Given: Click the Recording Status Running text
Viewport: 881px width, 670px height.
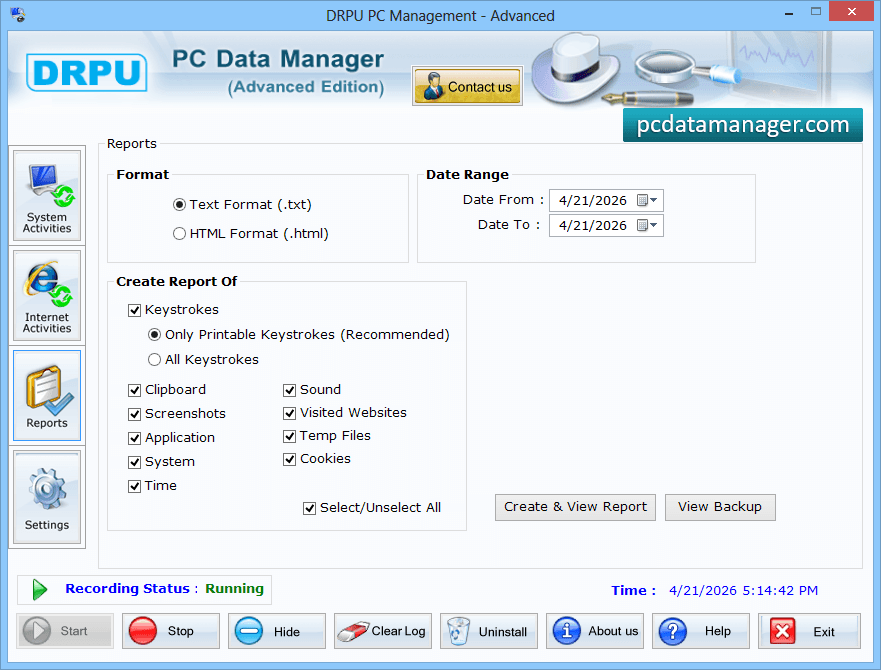Looking at the screenshot, I should pyautogui.click(x=165, y=588).
